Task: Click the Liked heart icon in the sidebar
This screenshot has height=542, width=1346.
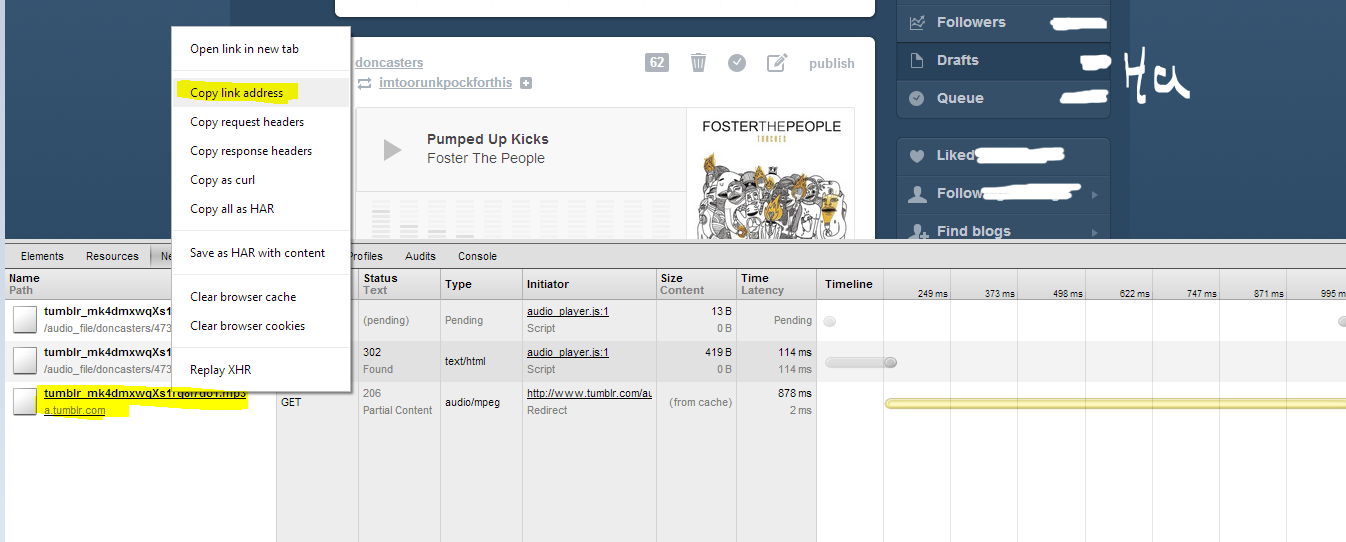Action: tap(916, 156)
